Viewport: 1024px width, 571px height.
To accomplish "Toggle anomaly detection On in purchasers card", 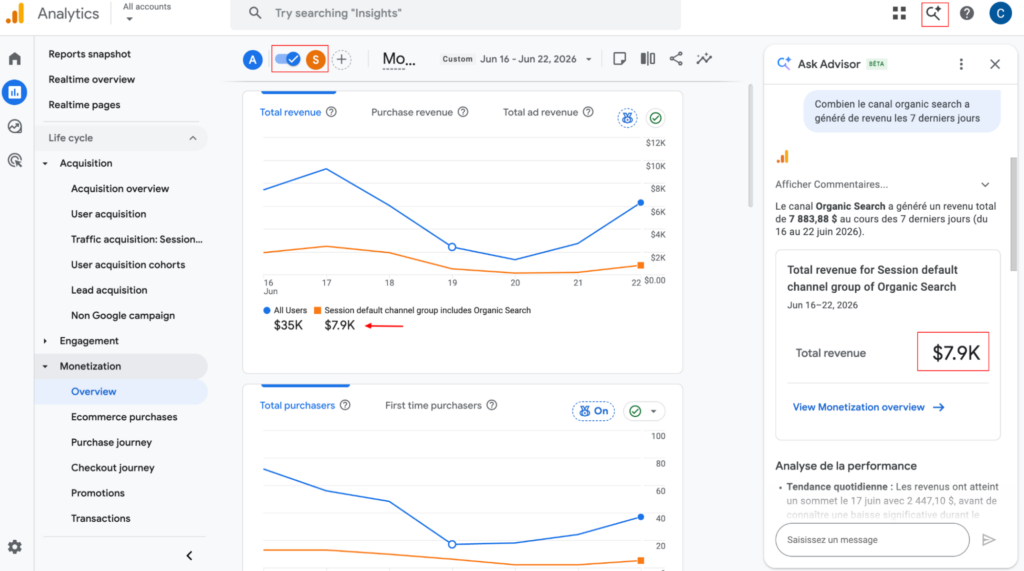I will click(593, 411).
